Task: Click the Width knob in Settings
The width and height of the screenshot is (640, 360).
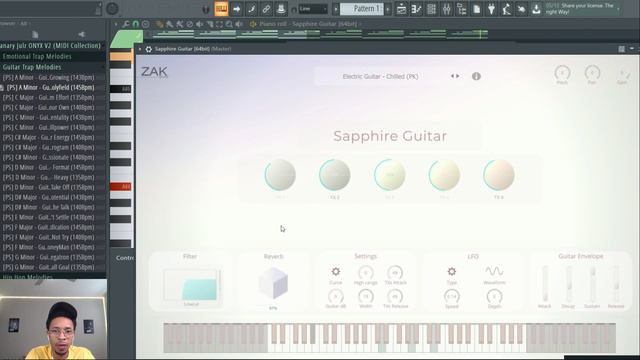Action: [365, 296]
